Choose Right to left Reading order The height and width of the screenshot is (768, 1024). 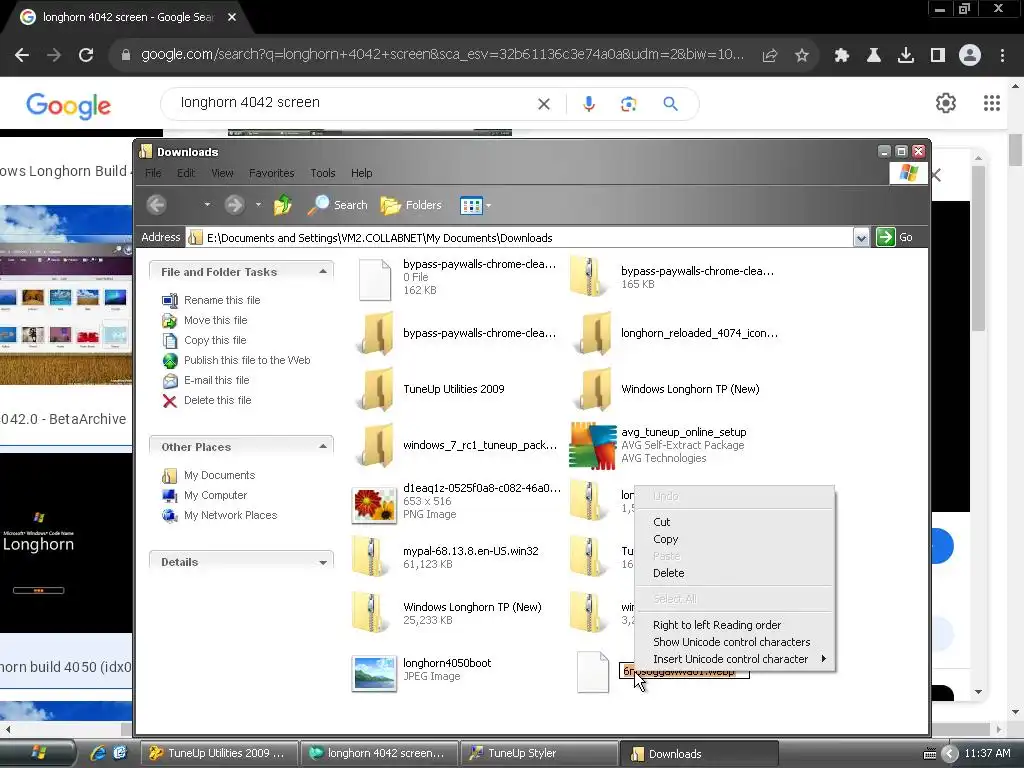(x=716, y=625)
